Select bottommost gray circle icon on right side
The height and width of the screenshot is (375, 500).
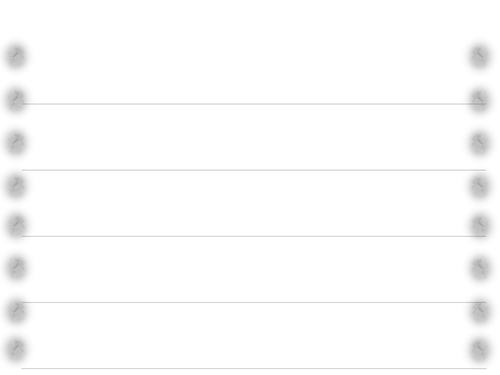click(x=479, y=349)
